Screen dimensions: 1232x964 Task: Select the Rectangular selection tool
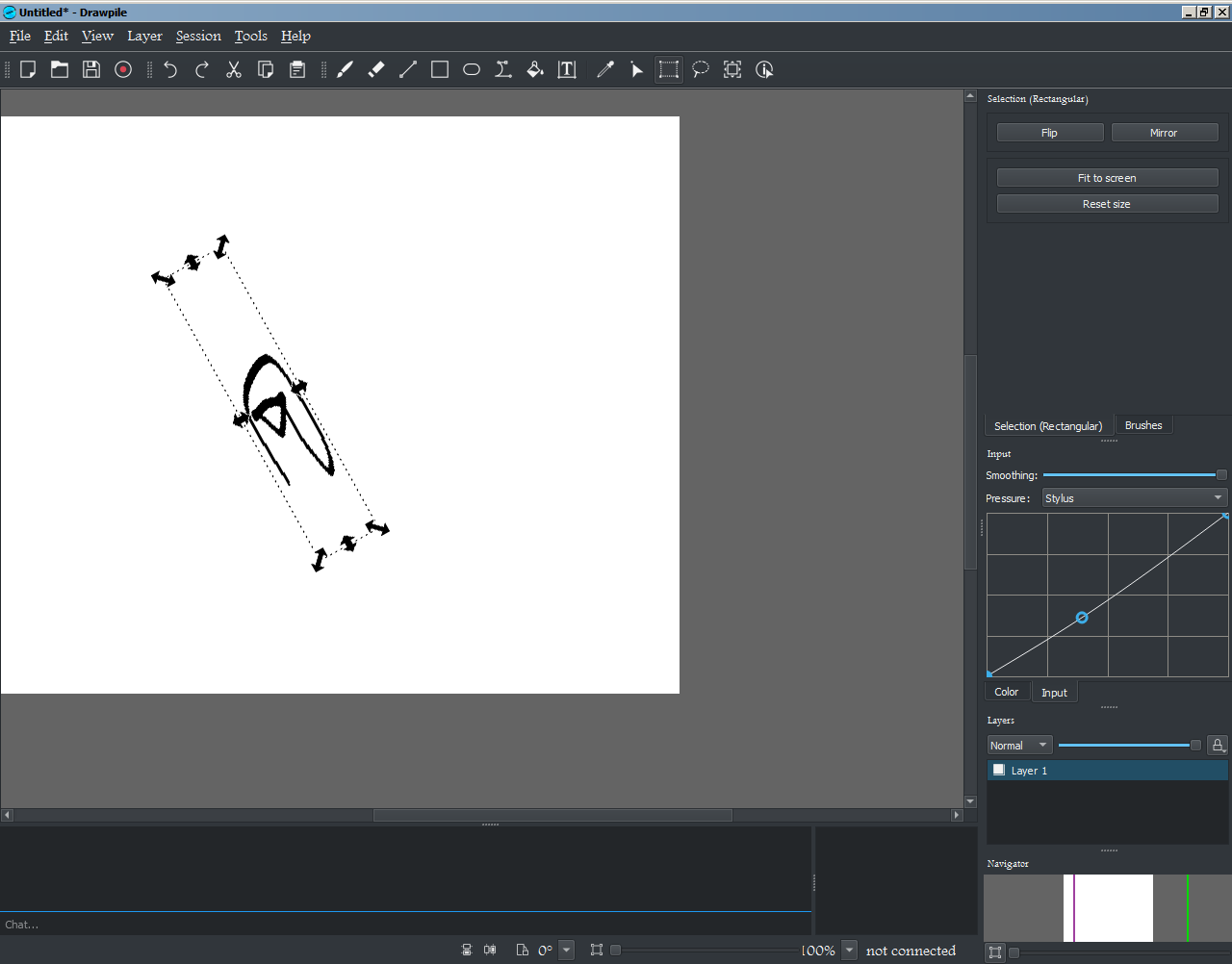click(669, 69)
